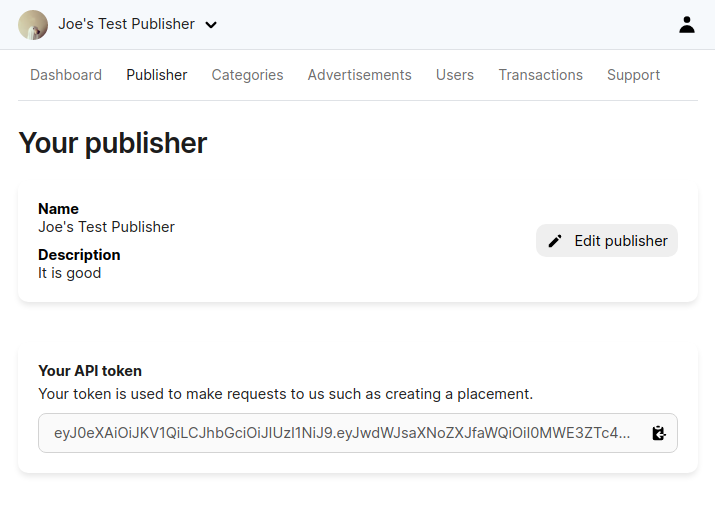Open the Categories tab
715x515 pixels.
(x=247, y=75)
